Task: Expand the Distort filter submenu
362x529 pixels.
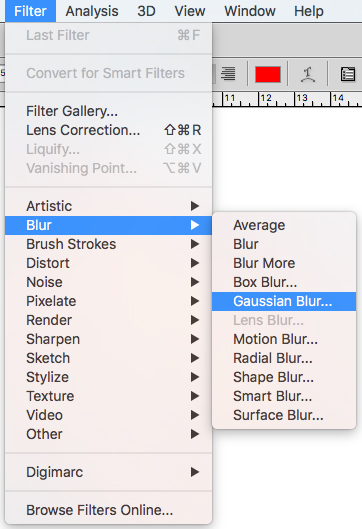Action: (x=108, y=263)
